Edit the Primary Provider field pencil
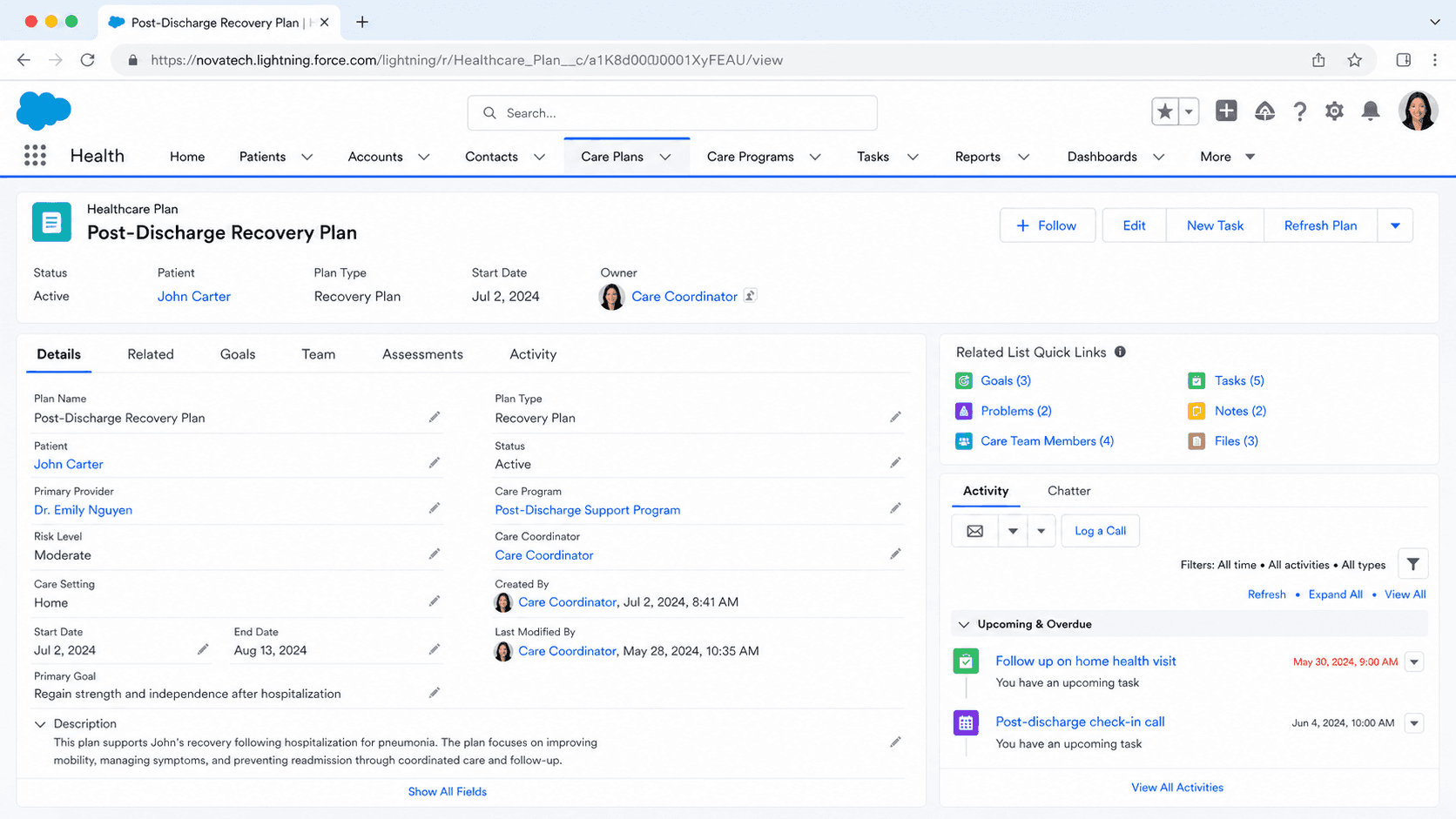The image size is (1456, 819). click(435, 508)
